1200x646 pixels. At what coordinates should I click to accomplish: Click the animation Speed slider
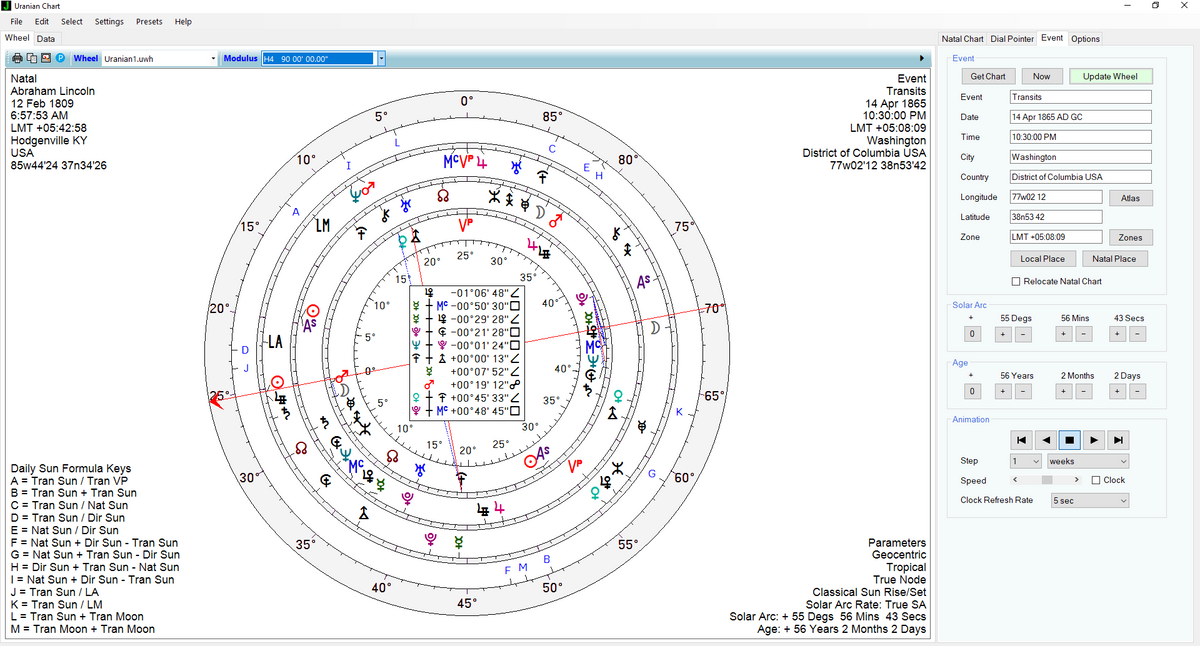coord(1047,480)
